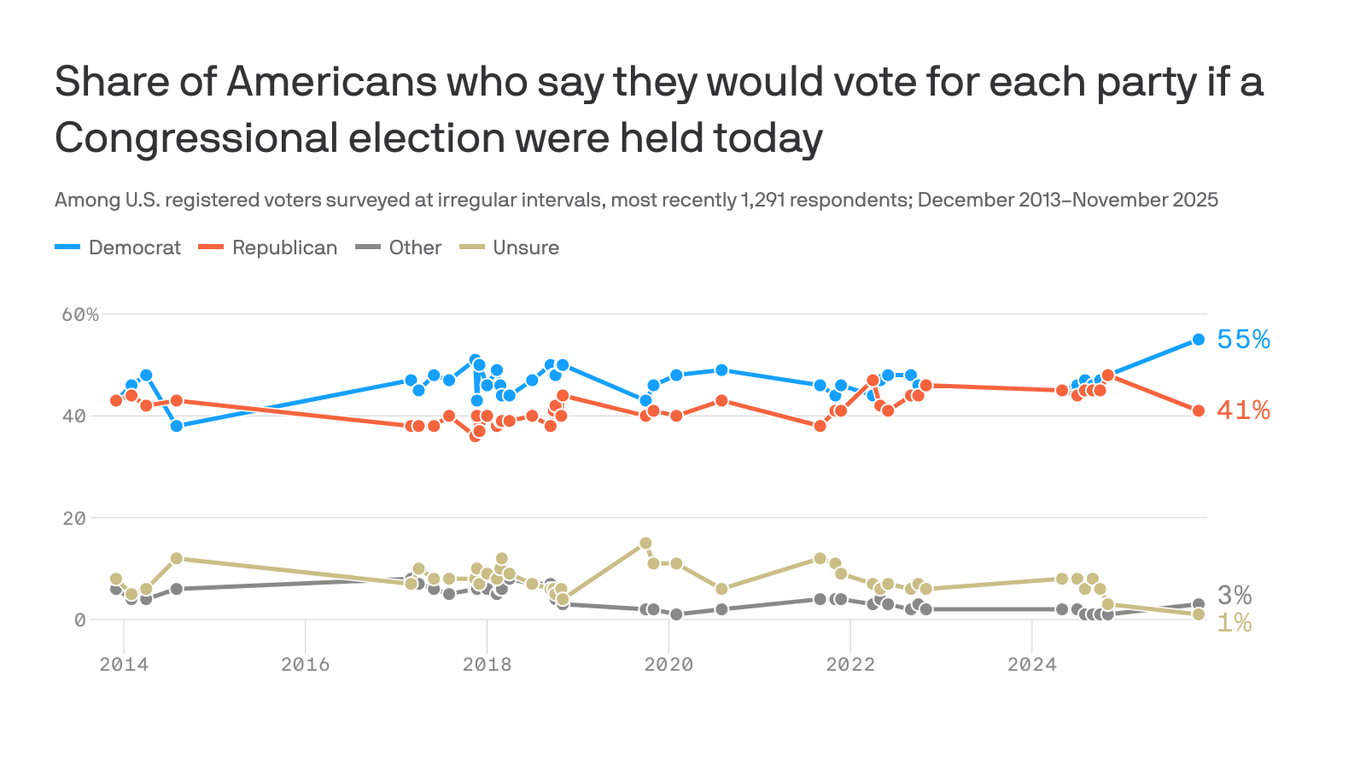Click the Unsure line's highest peak point
This screenshot has width=1366, height=768.
coord(646,543)
